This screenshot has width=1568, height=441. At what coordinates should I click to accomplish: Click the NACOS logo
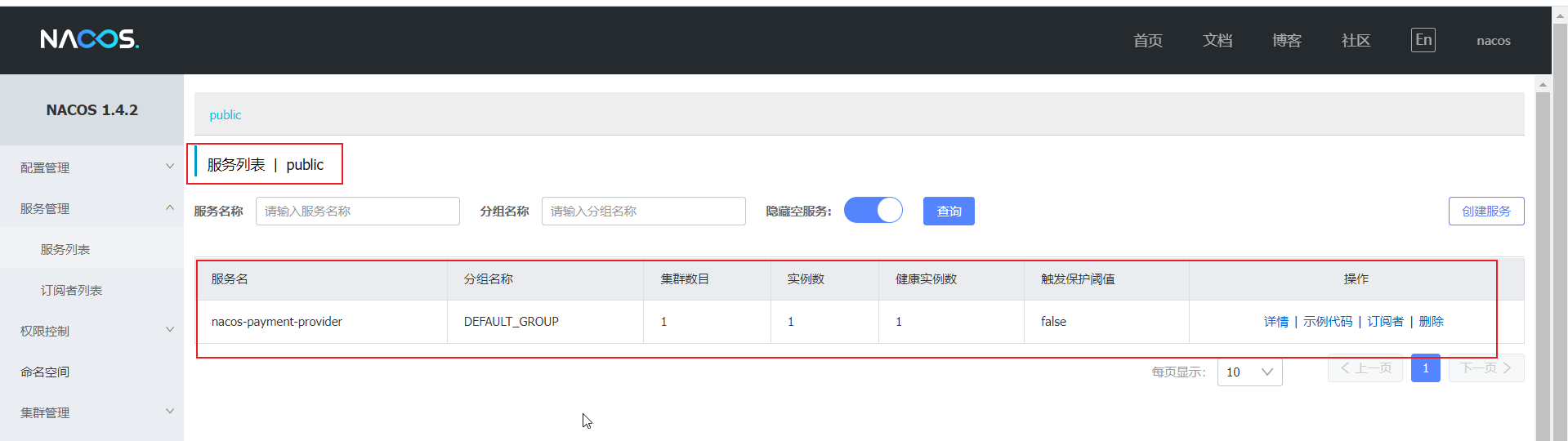click(90, 39)
